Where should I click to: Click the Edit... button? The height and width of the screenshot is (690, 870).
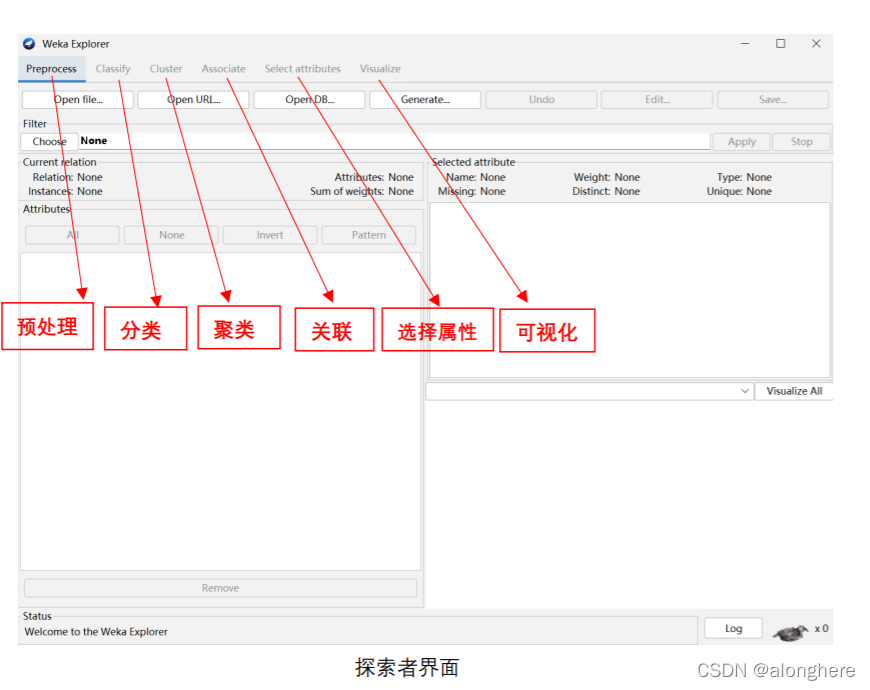657,100
